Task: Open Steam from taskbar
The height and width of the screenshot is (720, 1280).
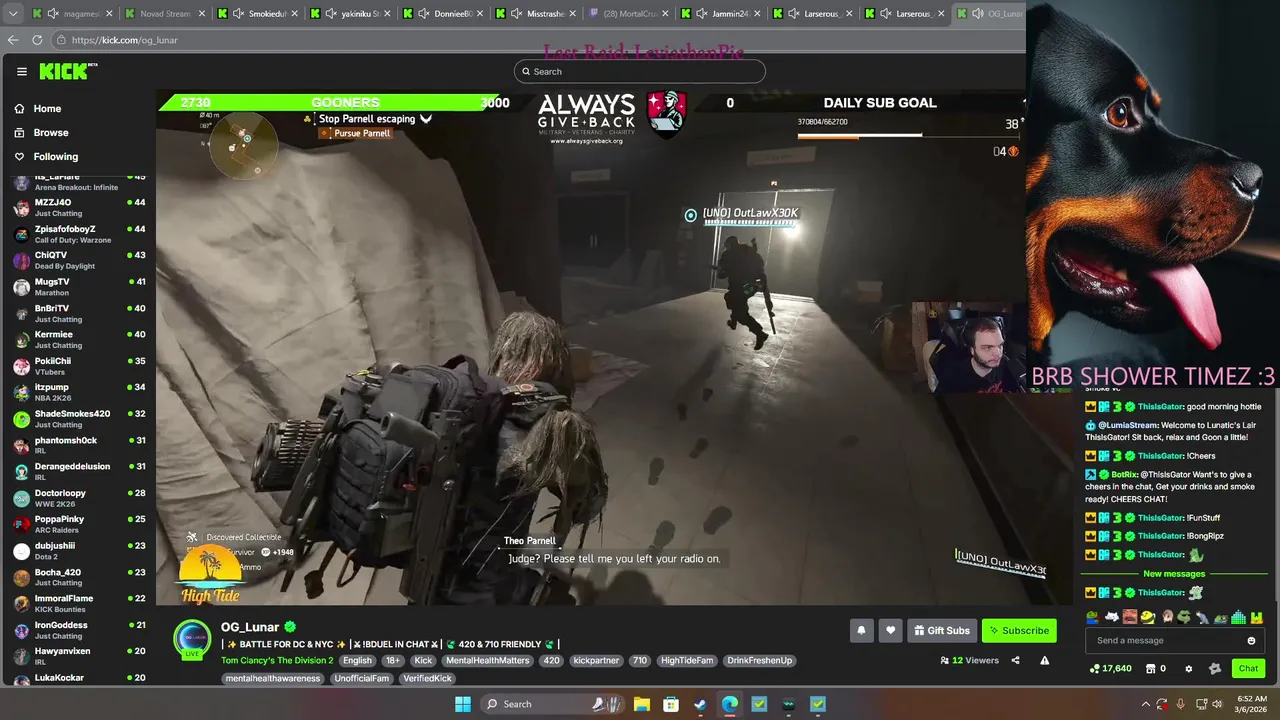Action: 700,704
